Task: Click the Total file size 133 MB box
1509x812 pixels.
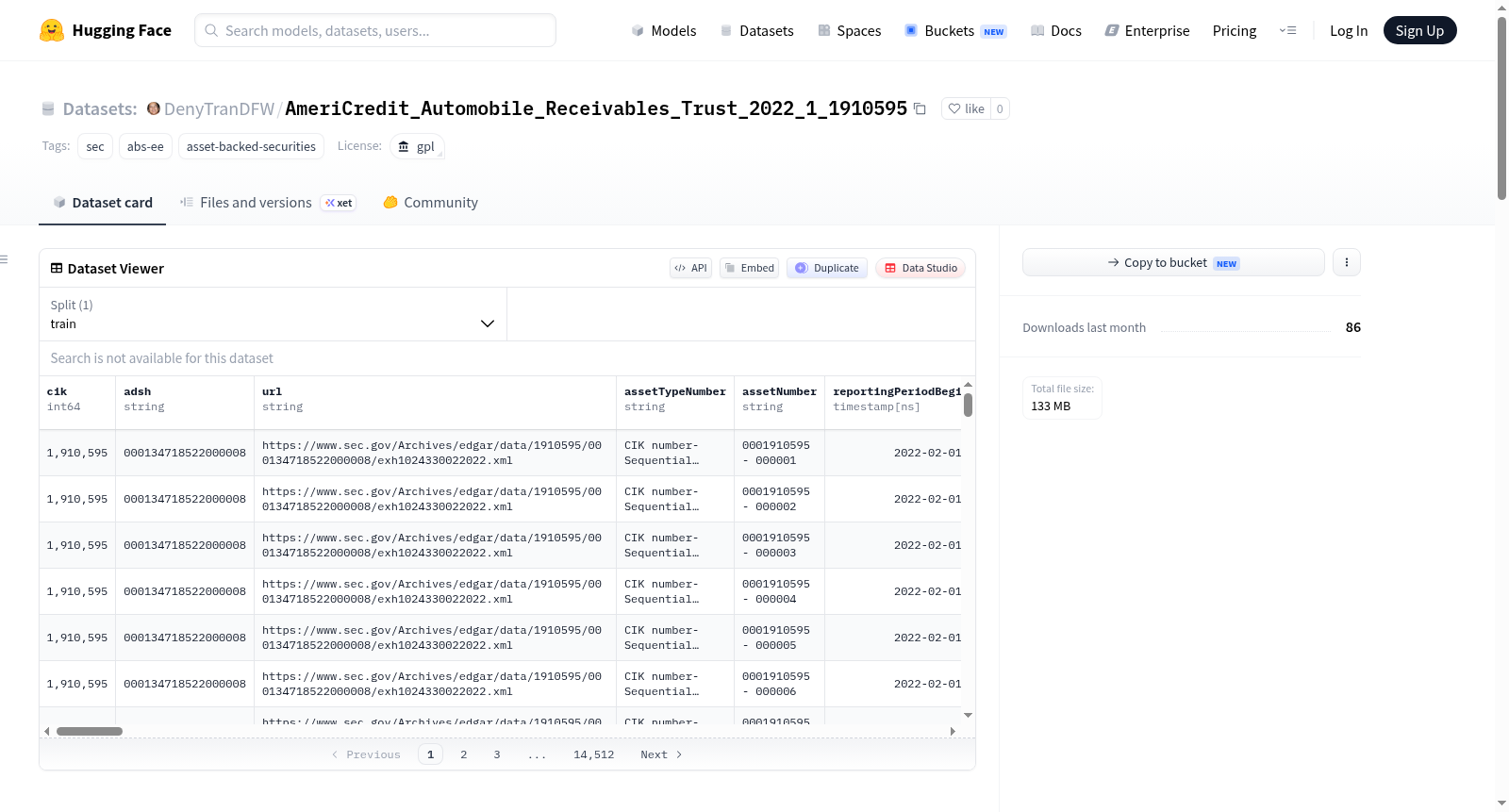Action: pyautogui.click(x=1062, y=398)
